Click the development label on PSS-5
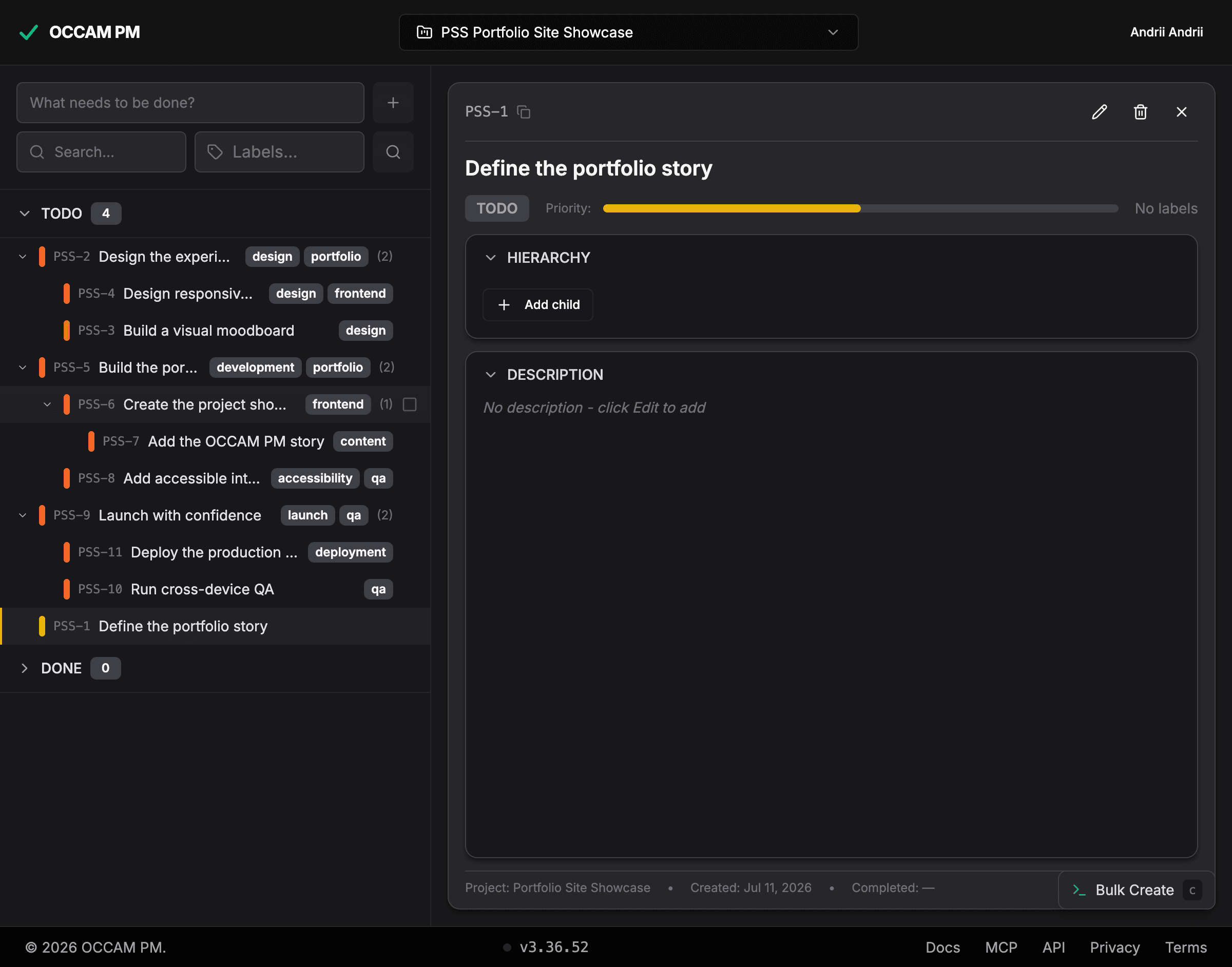Image resolution: width=1232 pixels, height=967 pixels. (x=255, y=368)
